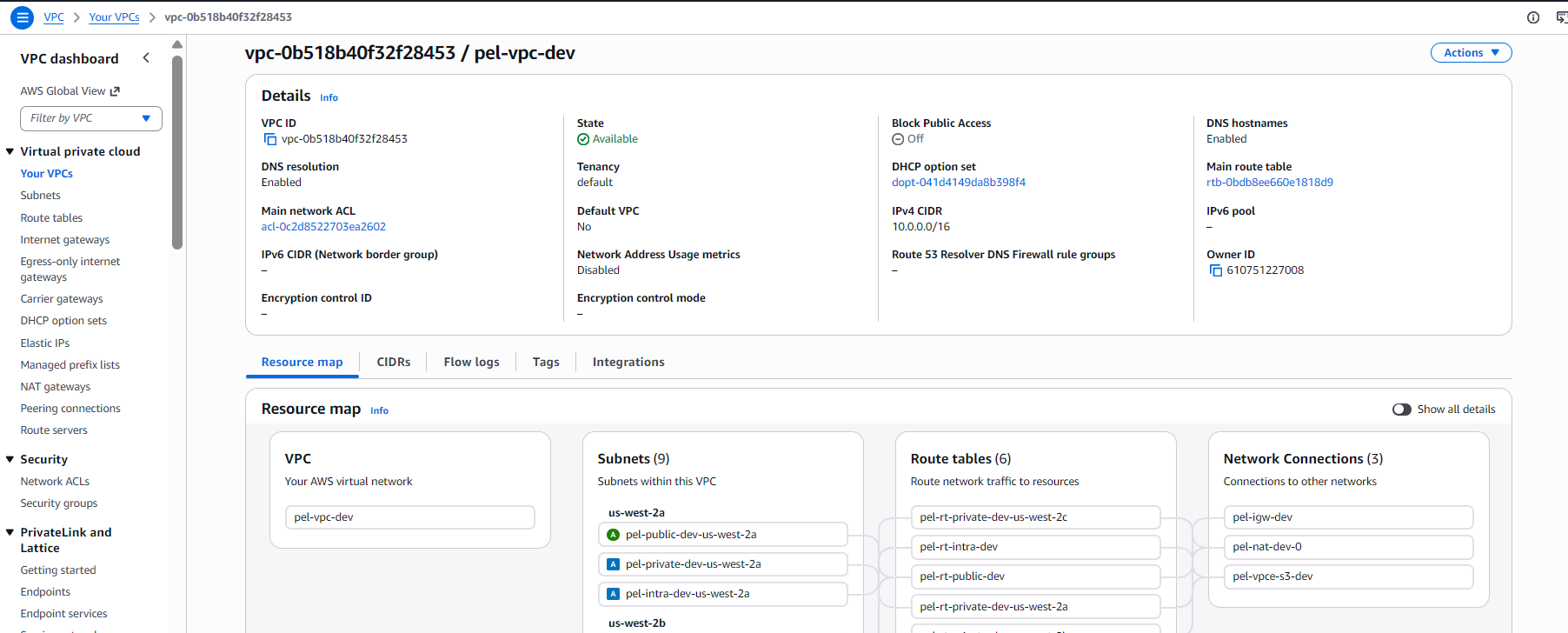Open the main route table rtb-0bdb8ee660e1818d9 link
This screenshot has width=1568, height=633.
tap(1270, 183)
